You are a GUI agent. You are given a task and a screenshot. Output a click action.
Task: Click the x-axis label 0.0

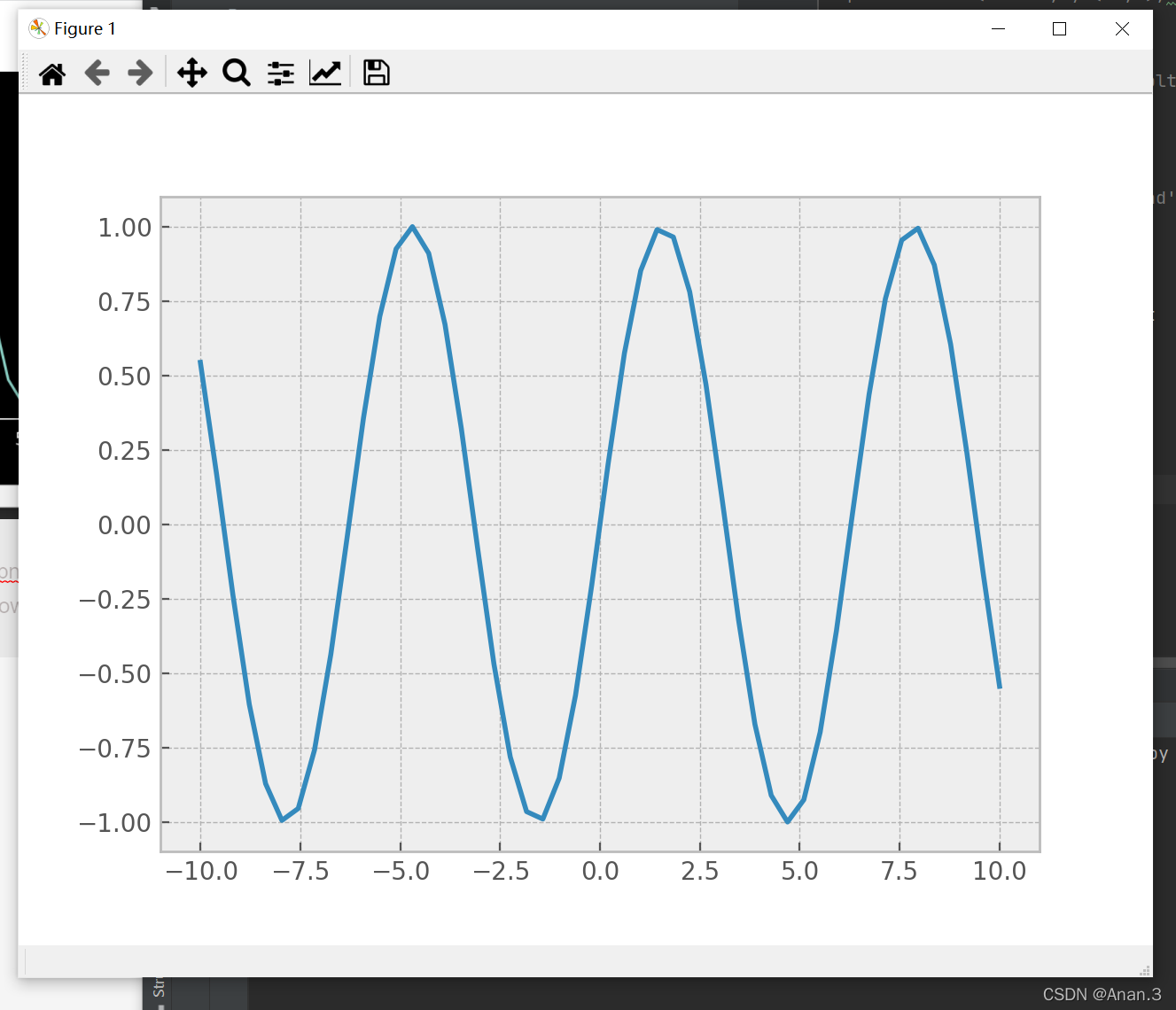(600, 871)
